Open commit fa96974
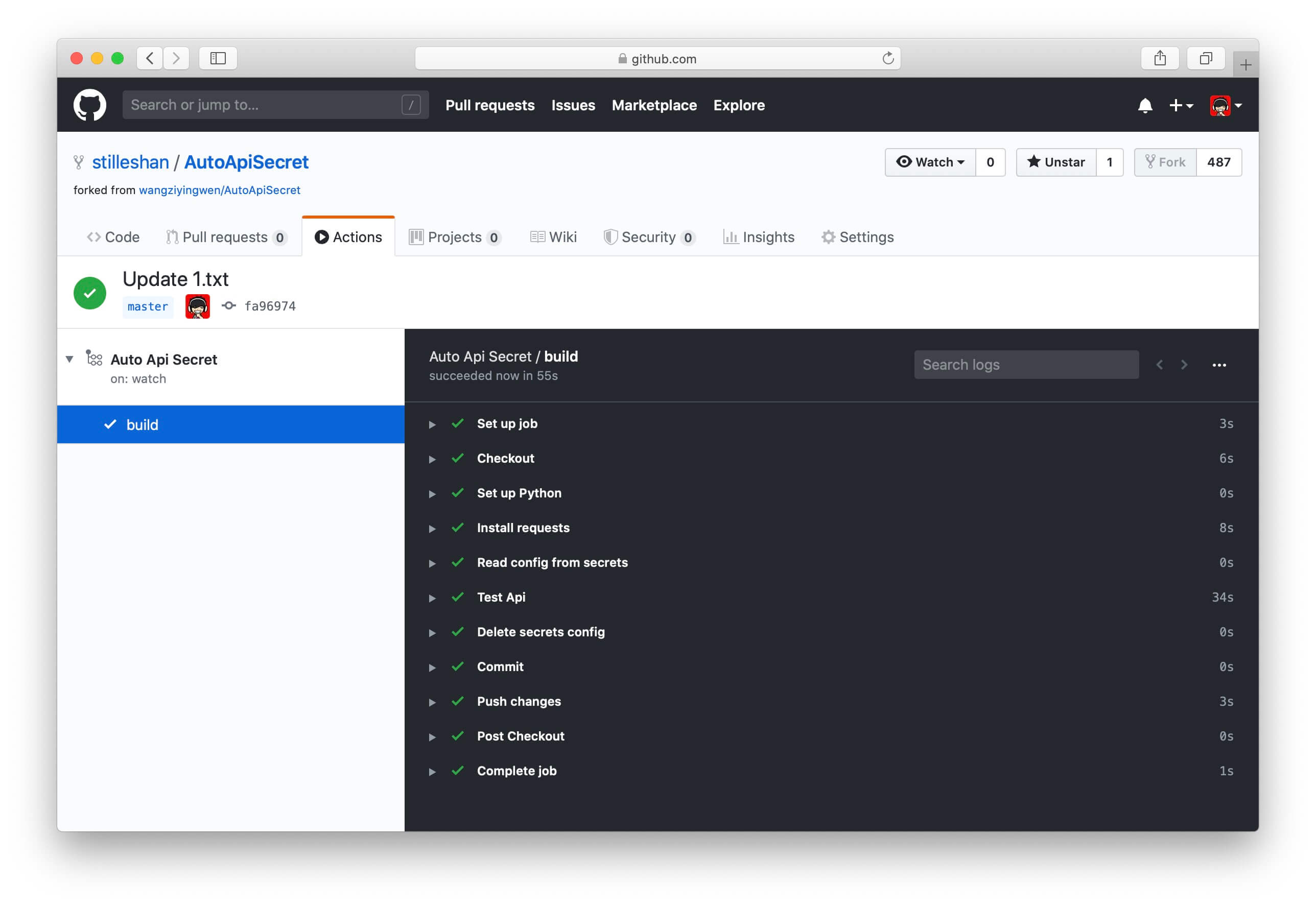This screenshot has height=907, width=1316. pyautogui.click(x=269, y=306)
